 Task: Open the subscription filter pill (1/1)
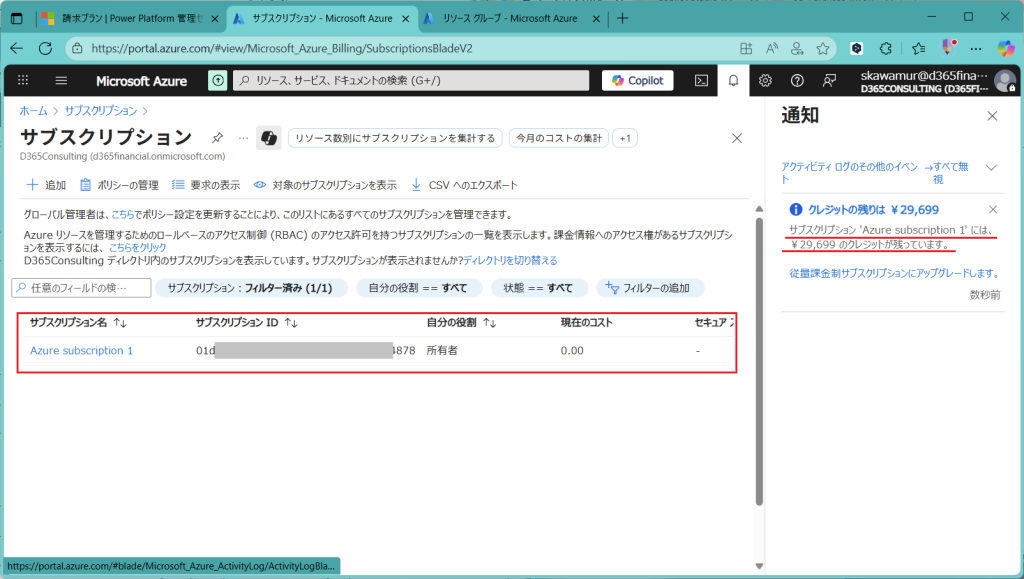(x=250, y=288)
